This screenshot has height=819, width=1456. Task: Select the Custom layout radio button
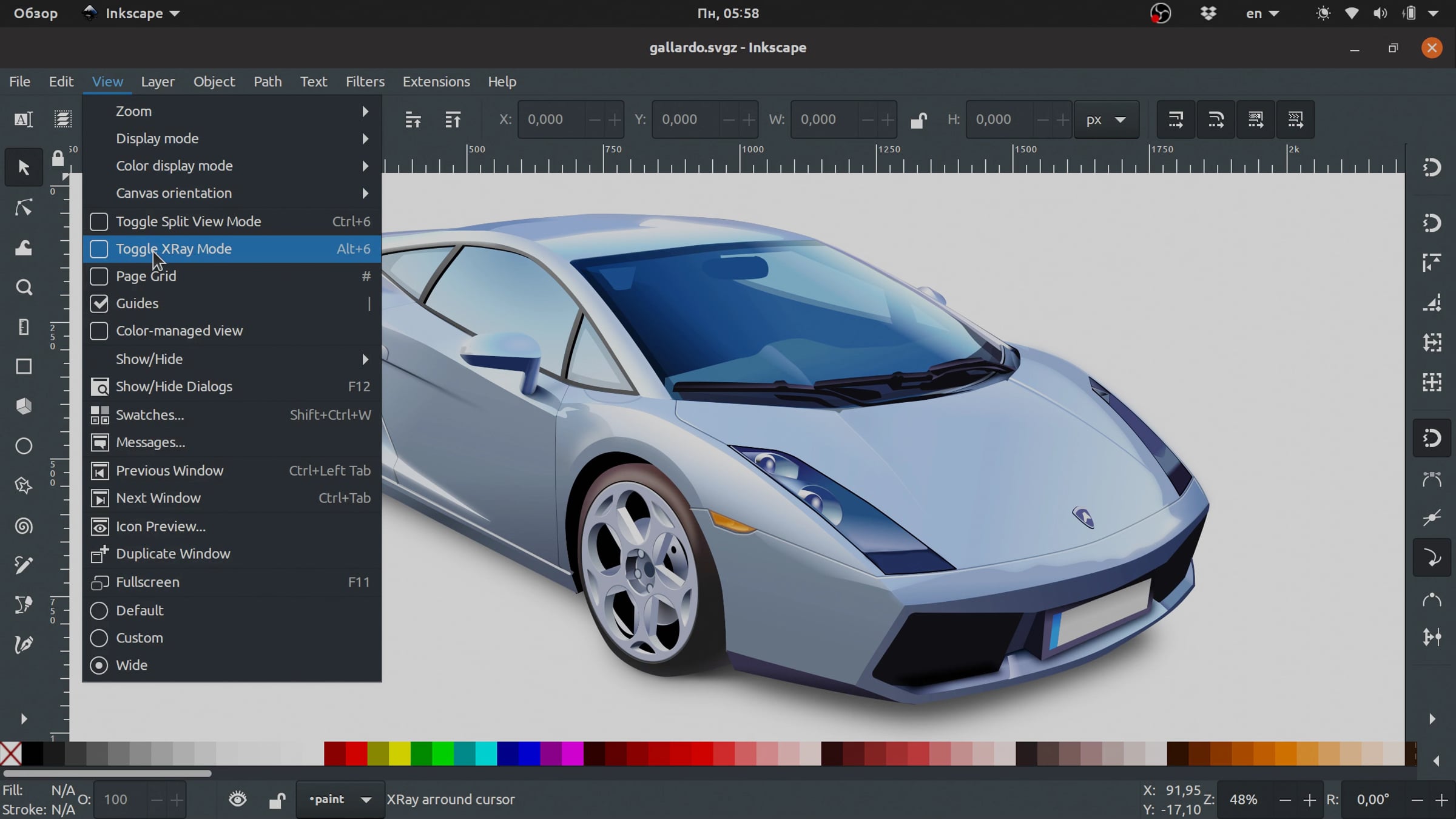[99, 638]
